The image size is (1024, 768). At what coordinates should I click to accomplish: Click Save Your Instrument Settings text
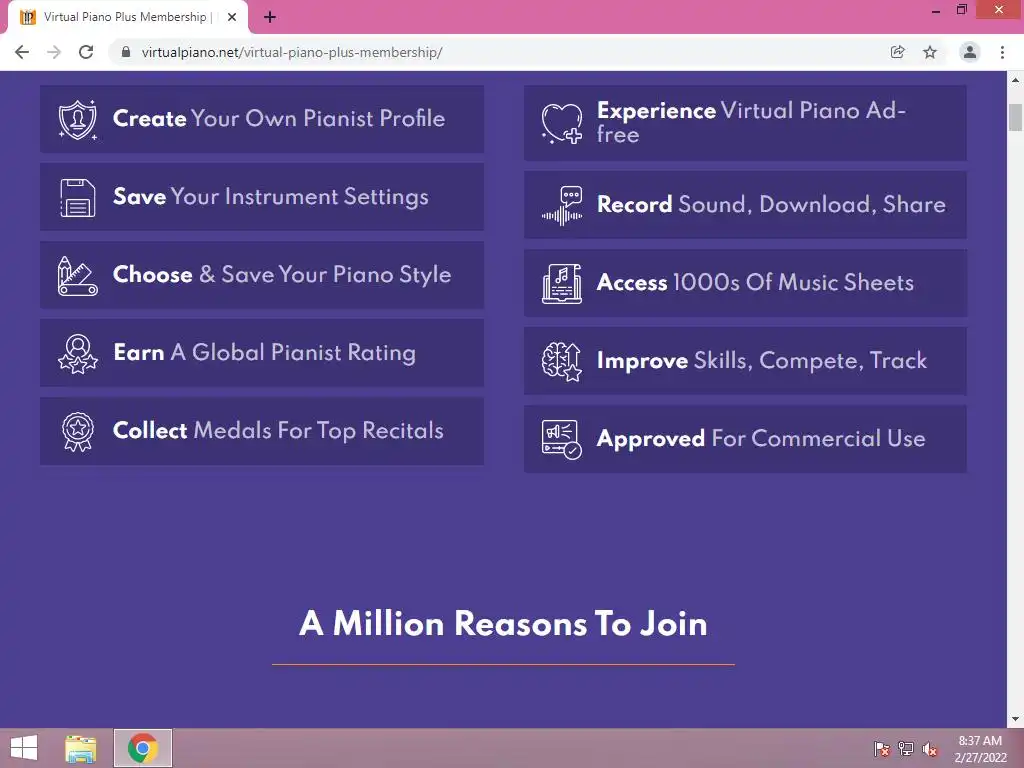click(271, 197)
